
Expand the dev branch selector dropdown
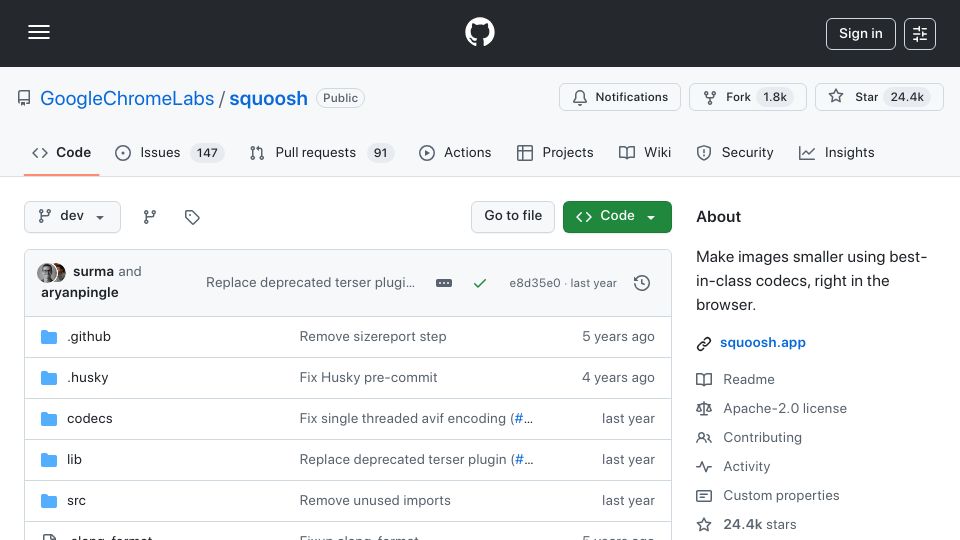coord(72,217)
